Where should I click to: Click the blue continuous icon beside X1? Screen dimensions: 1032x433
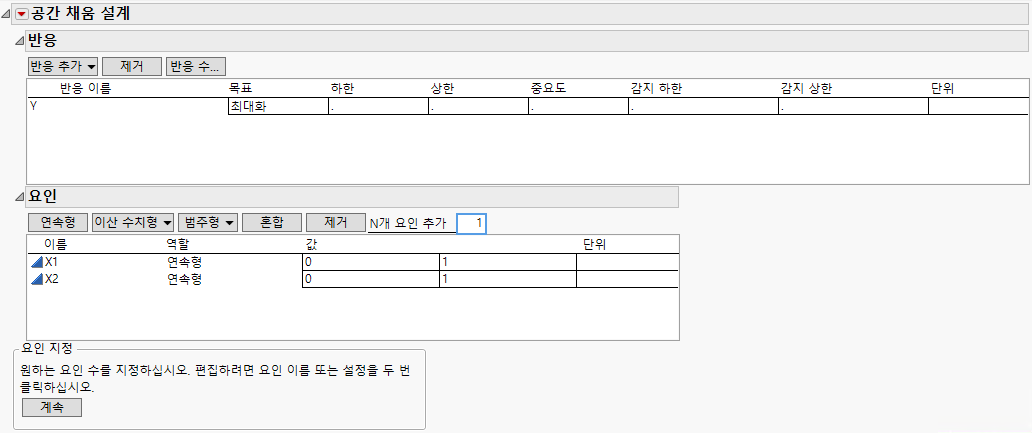click(x=36, y=262)
